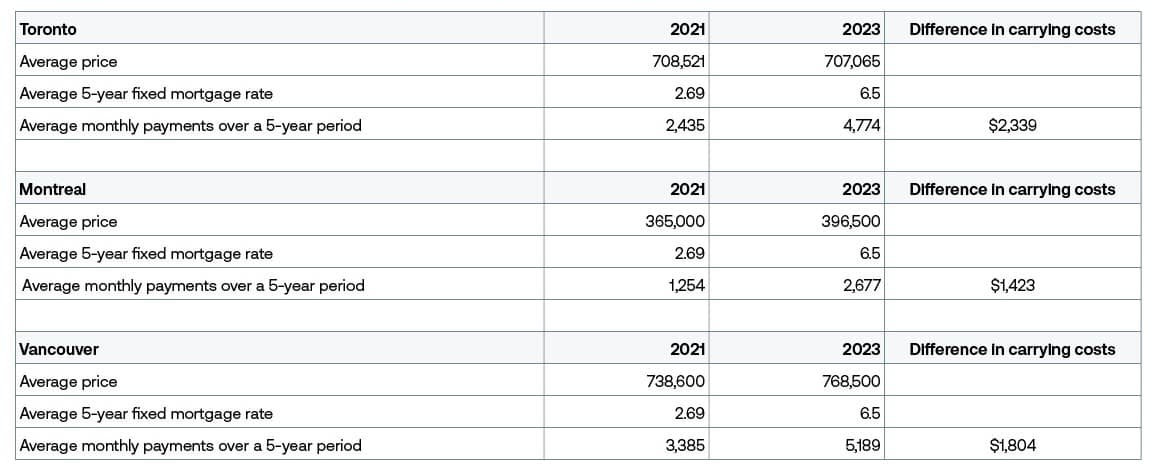
Task: Select the 3,385 monthly payment cell
Action: coord(685,446)
